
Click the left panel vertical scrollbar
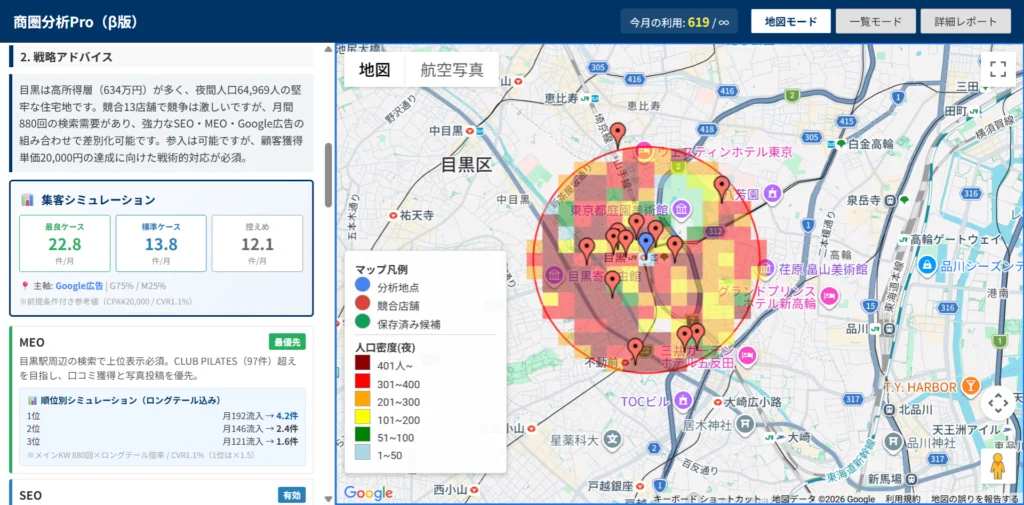coord(328,175)
